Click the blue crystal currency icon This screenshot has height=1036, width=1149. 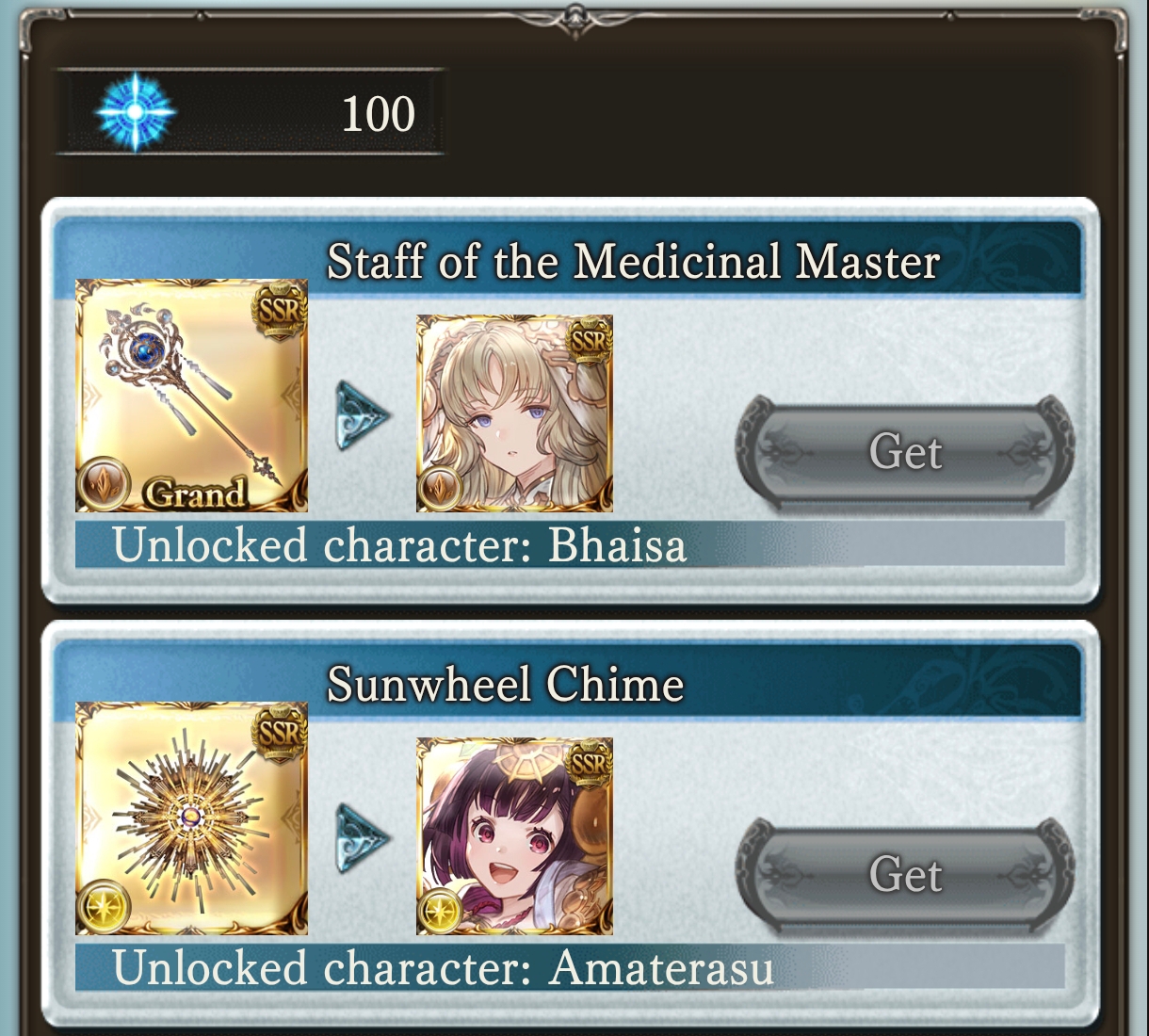[136, 112]
